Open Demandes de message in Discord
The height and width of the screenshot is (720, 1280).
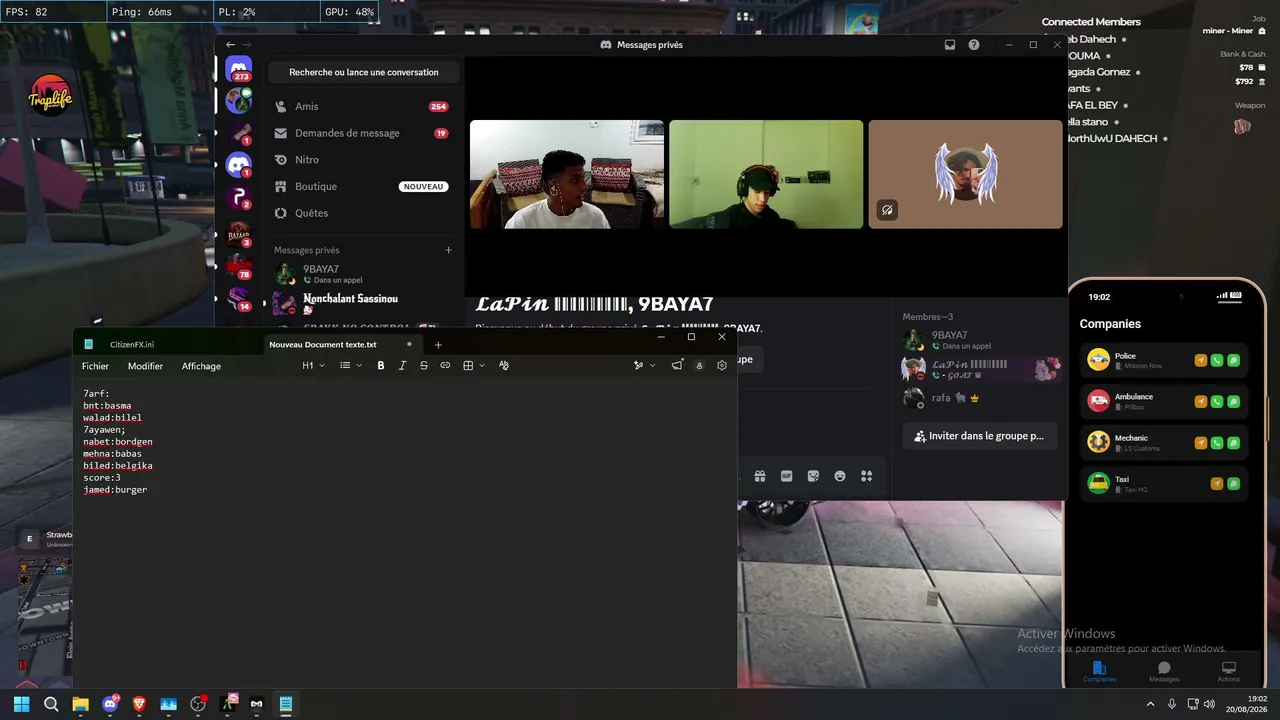coord(362,133)
